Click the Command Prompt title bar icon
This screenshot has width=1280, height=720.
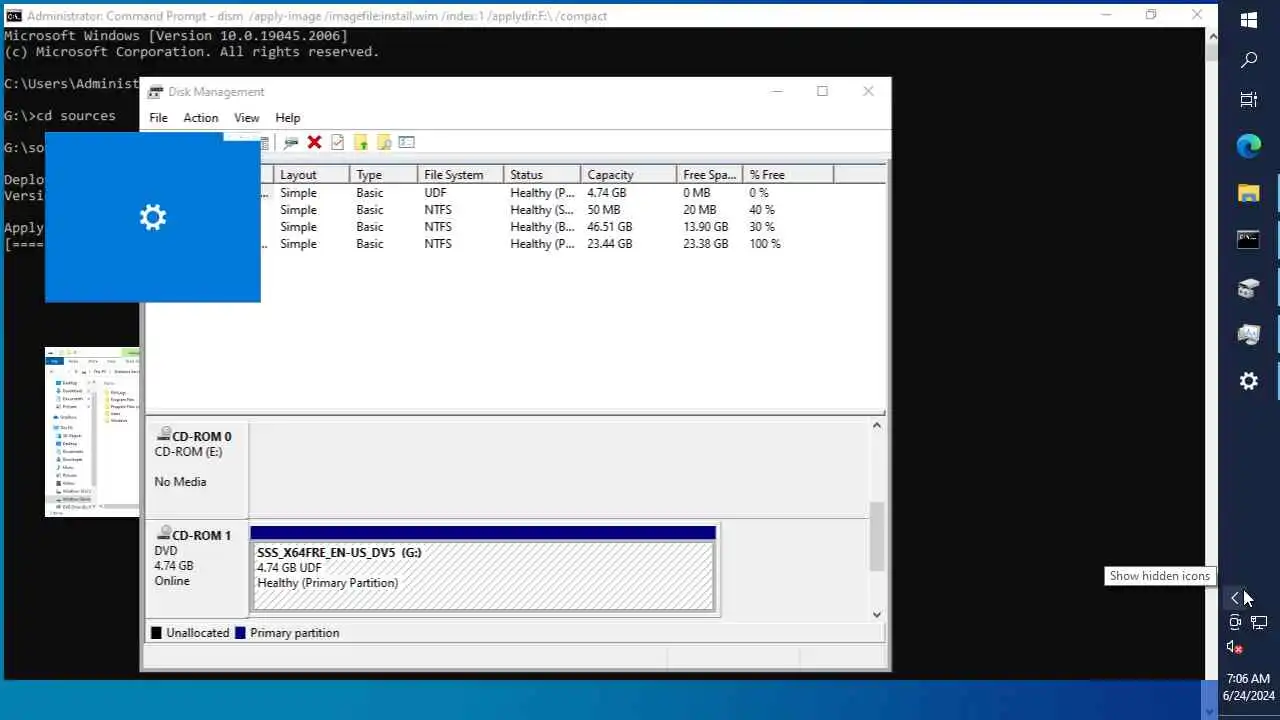pos(14,16)
